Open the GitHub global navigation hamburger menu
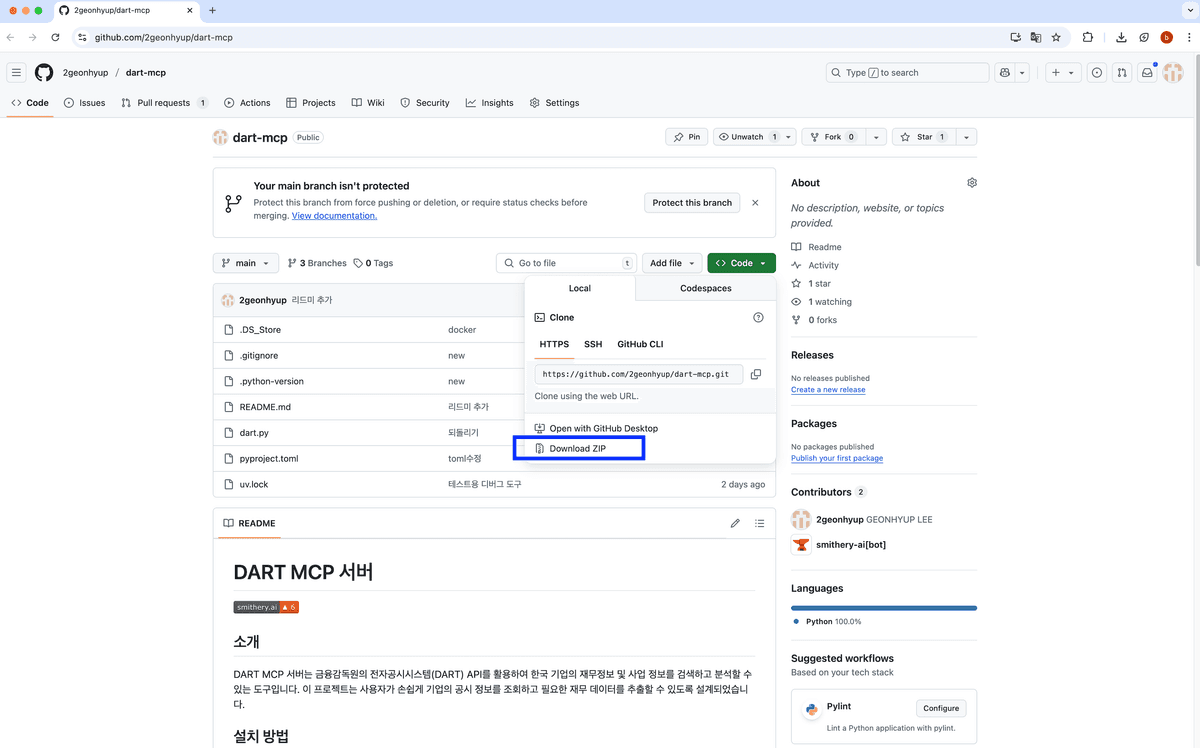This screenshot has width=1200, height=748. 16,73
